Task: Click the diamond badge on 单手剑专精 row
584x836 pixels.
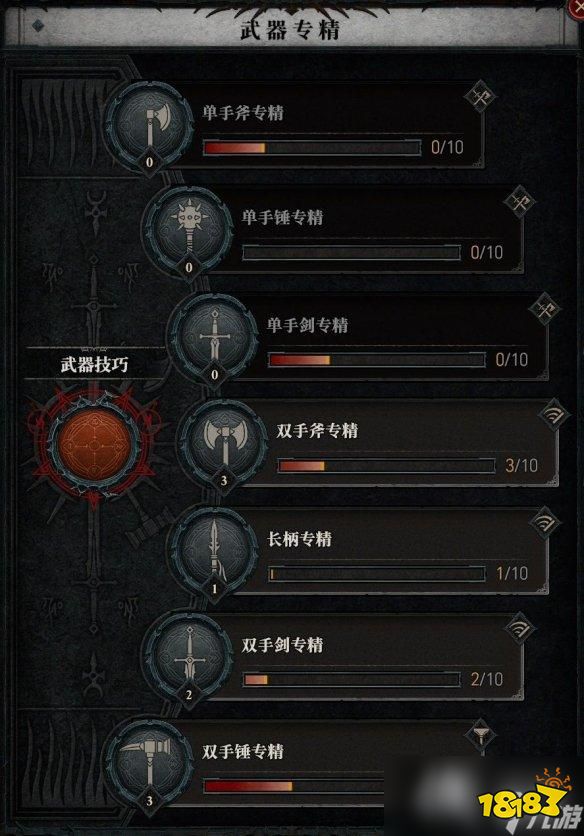Action: pyautogui.click(x=545, y=309)
